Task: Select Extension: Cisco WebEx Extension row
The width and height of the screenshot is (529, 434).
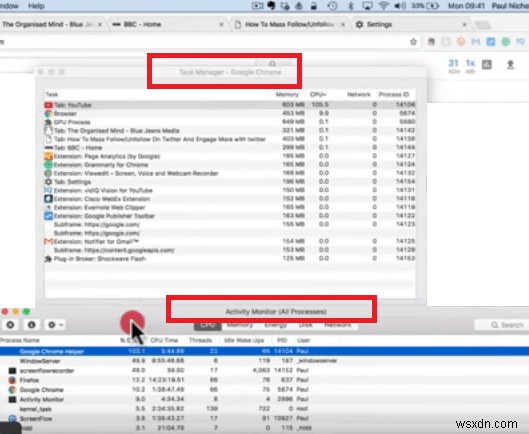Action: pyautogui.click(x=230, y=199)
